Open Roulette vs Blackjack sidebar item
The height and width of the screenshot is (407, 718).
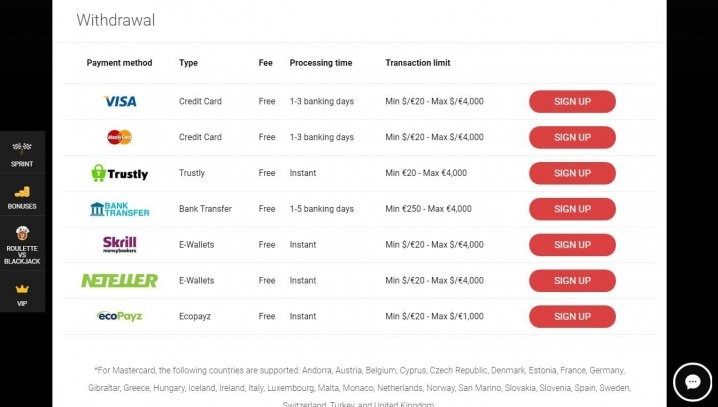tap(22, 246)
